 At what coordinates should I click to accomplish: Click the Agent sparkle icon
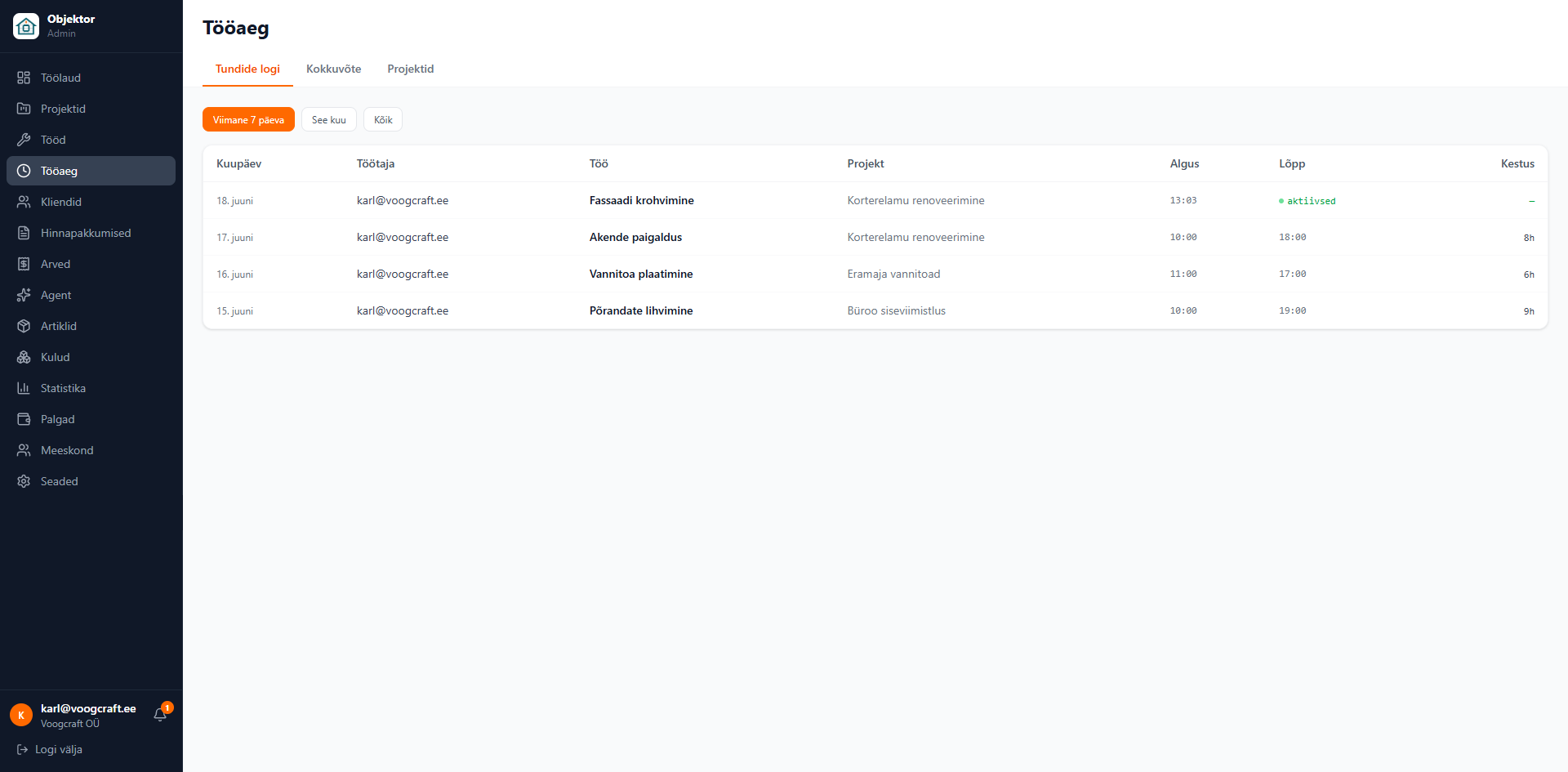(24, 295)
